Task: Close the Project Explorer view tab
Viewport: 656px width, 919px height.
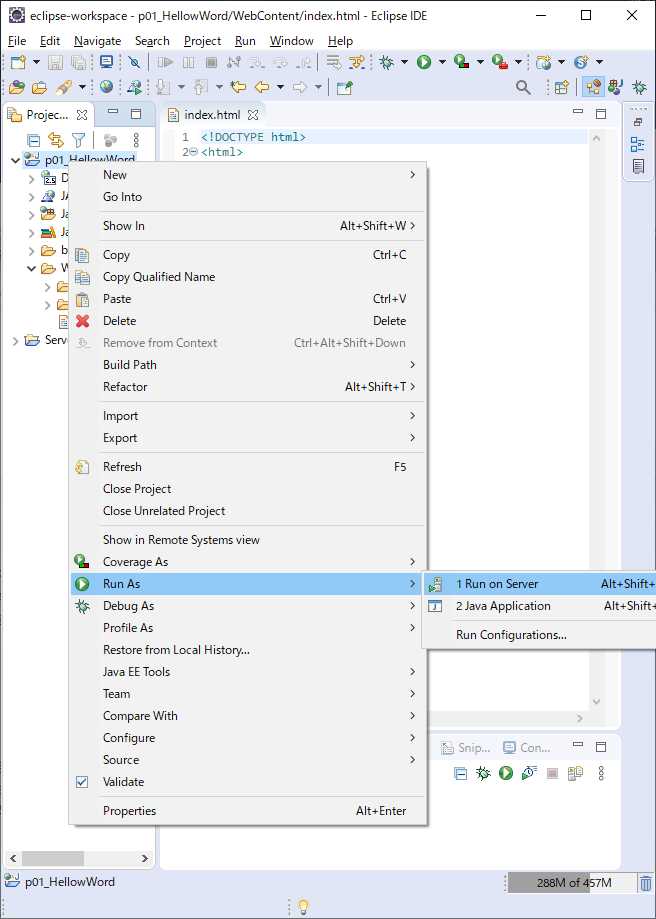Action: point(83,115)
